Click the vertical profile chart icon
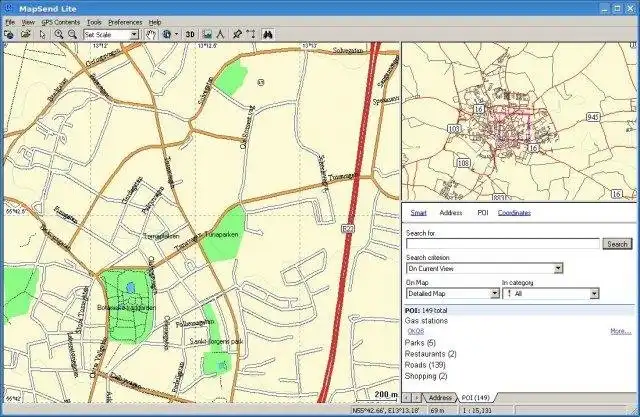The width and height of the screenshot is (640, 417). pyautogui.click(x=207, y=35)
